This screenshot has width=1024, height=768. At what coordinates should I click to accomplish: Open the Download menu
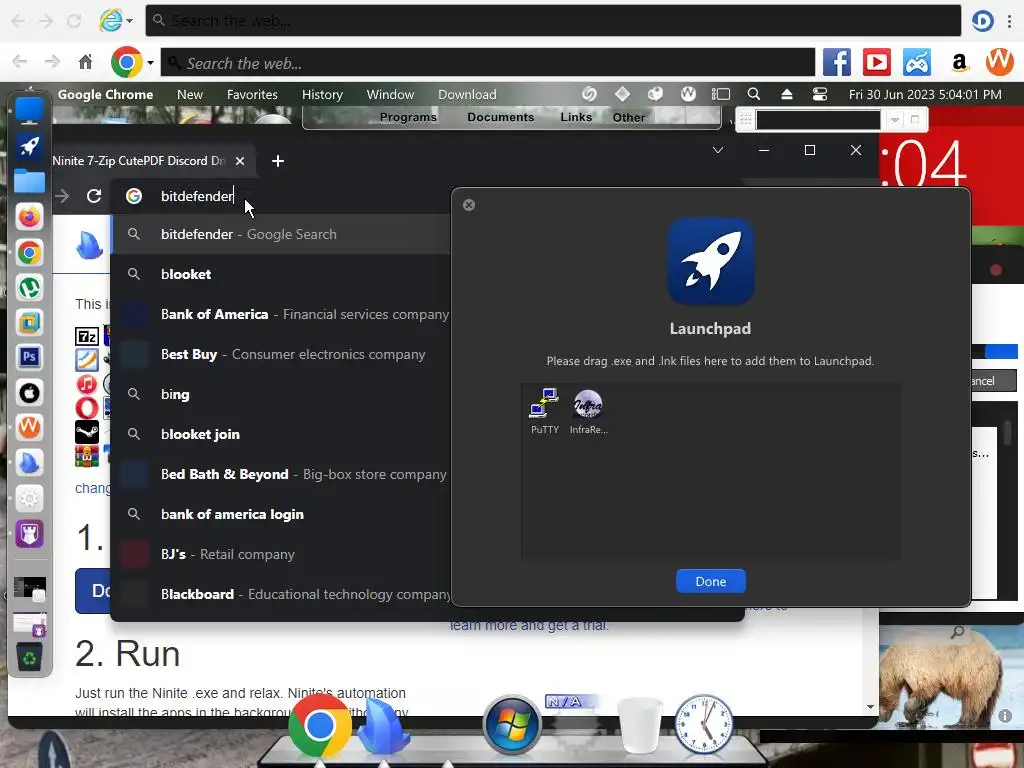click(467, 95)
